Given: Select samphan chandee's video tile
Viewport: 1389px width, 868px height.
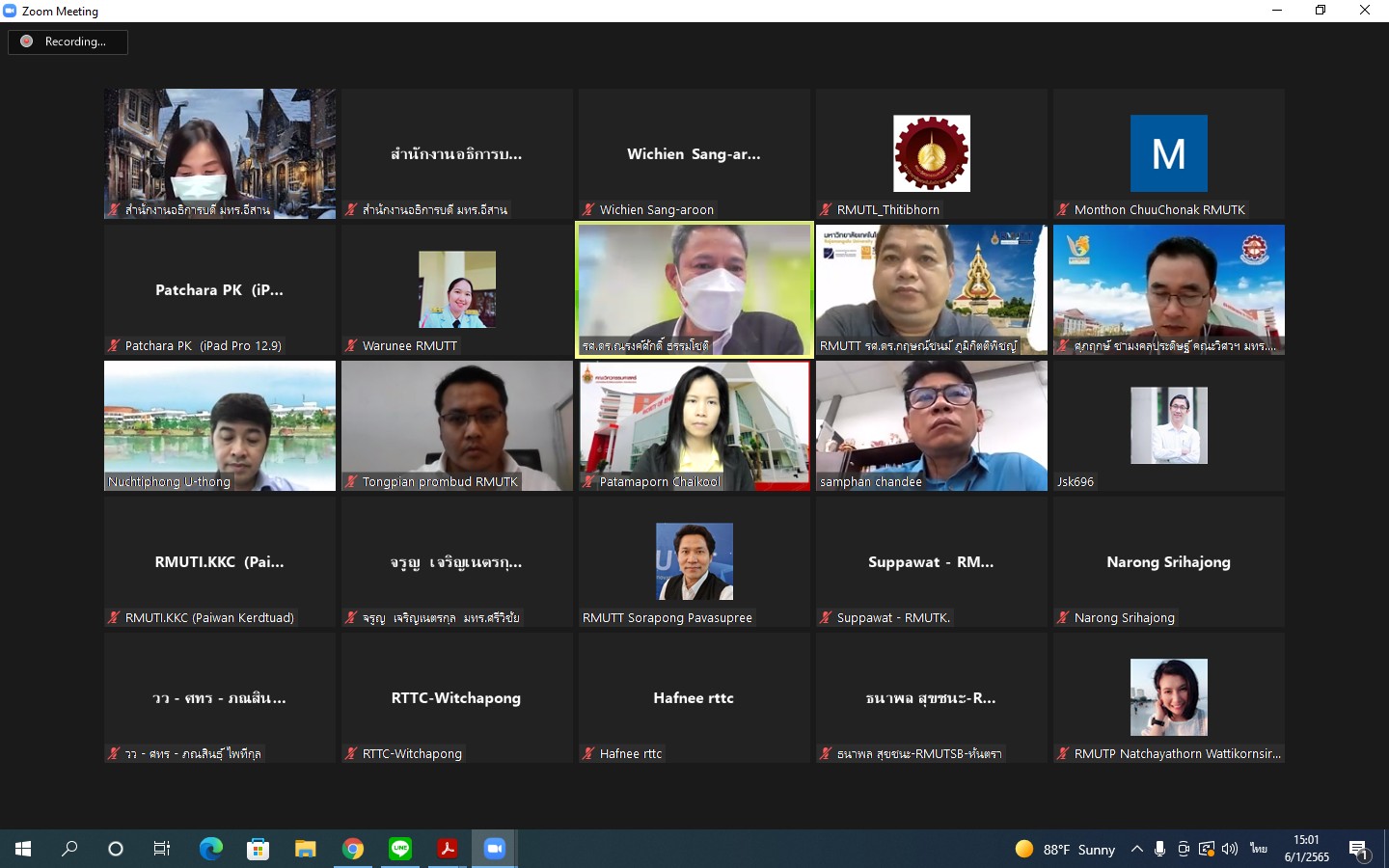Looking at the screenshot, I should 932,425.
